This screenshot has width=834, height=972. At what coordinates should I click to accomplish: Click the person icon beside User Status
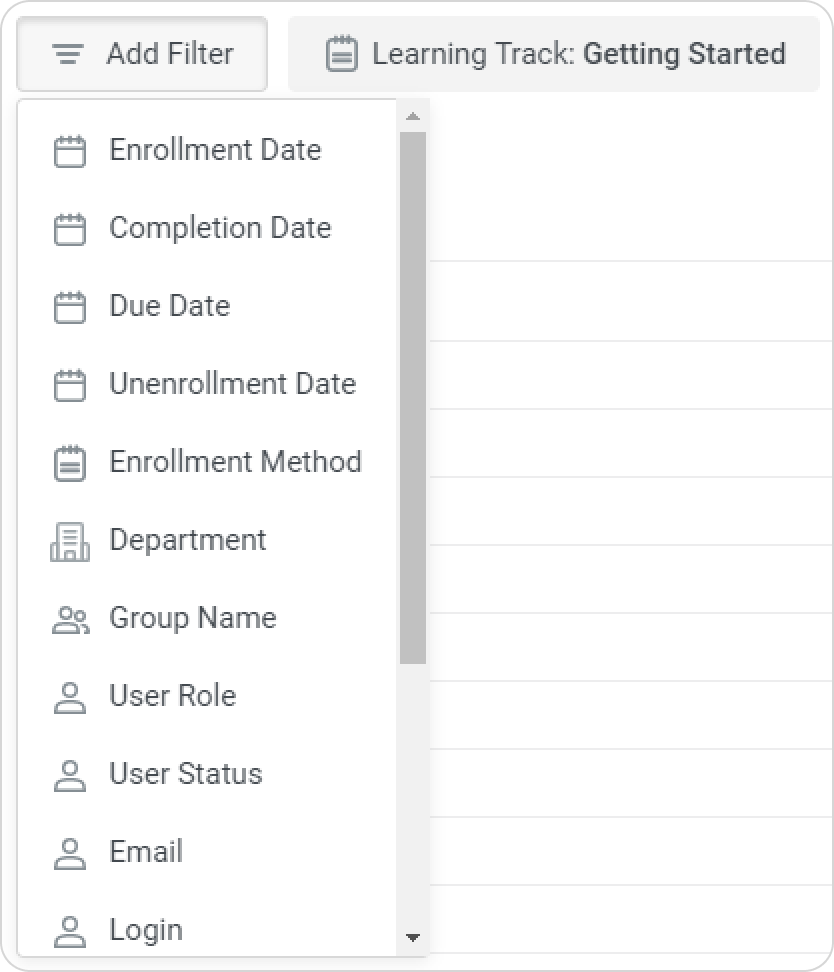tap(69, 775)
